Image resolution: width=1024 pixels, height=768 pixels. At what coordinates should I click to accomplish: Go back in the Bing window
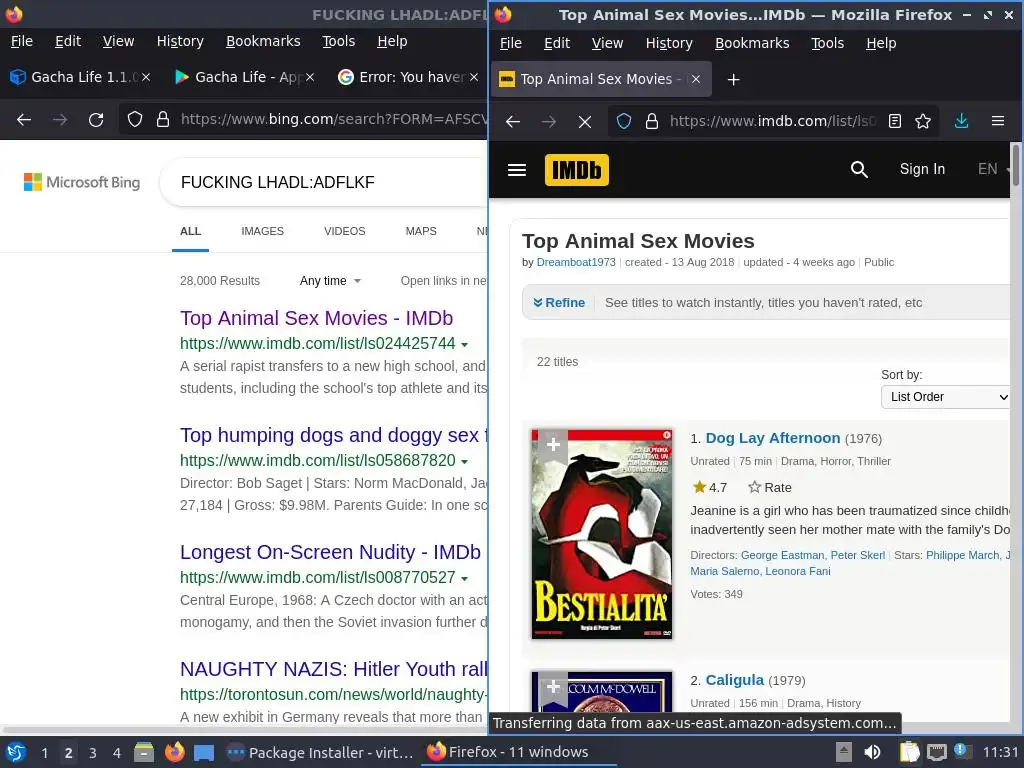24,120
